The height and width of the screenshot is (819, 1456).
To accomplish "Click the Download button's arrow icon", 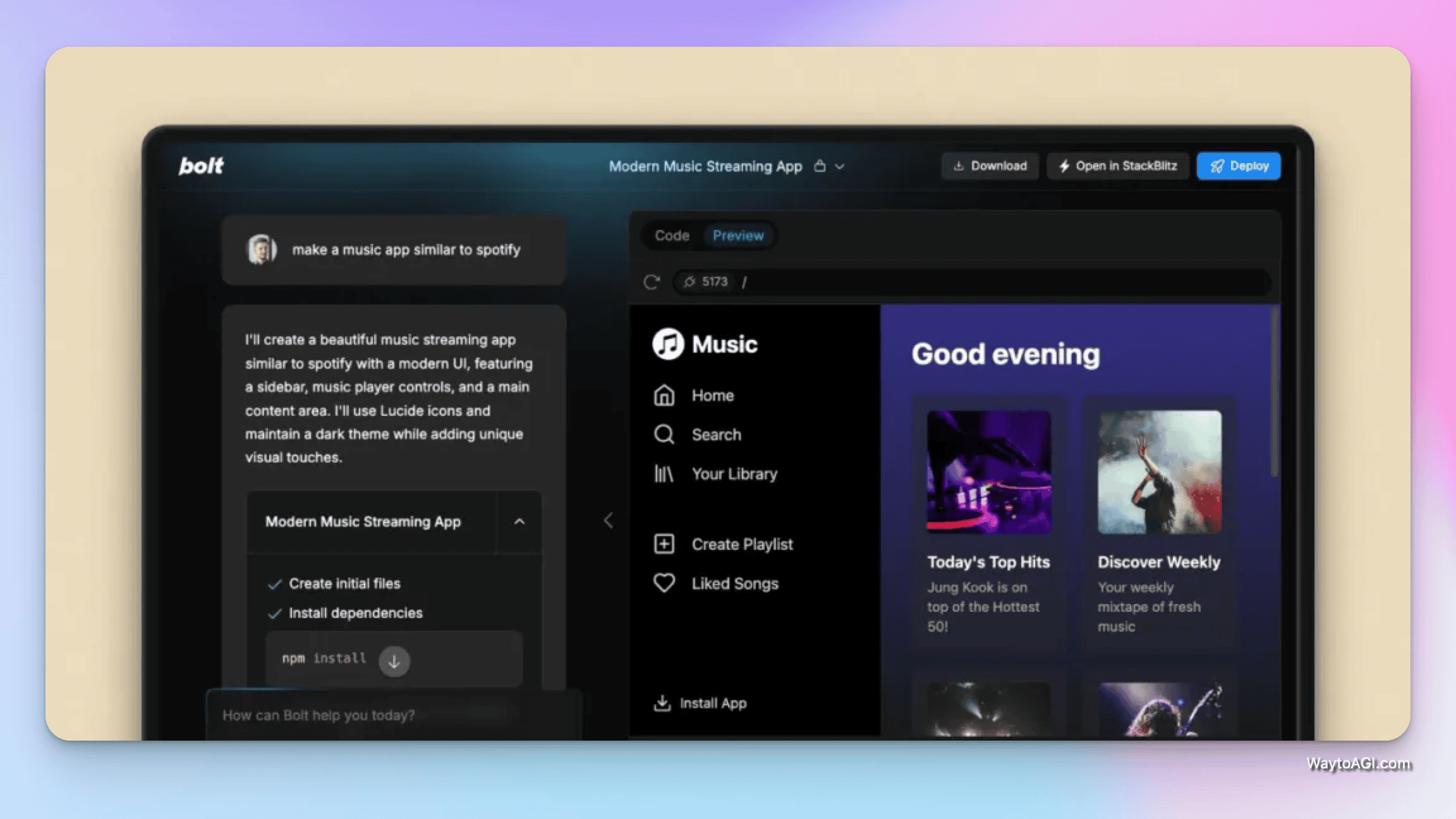I will (958, 166).
